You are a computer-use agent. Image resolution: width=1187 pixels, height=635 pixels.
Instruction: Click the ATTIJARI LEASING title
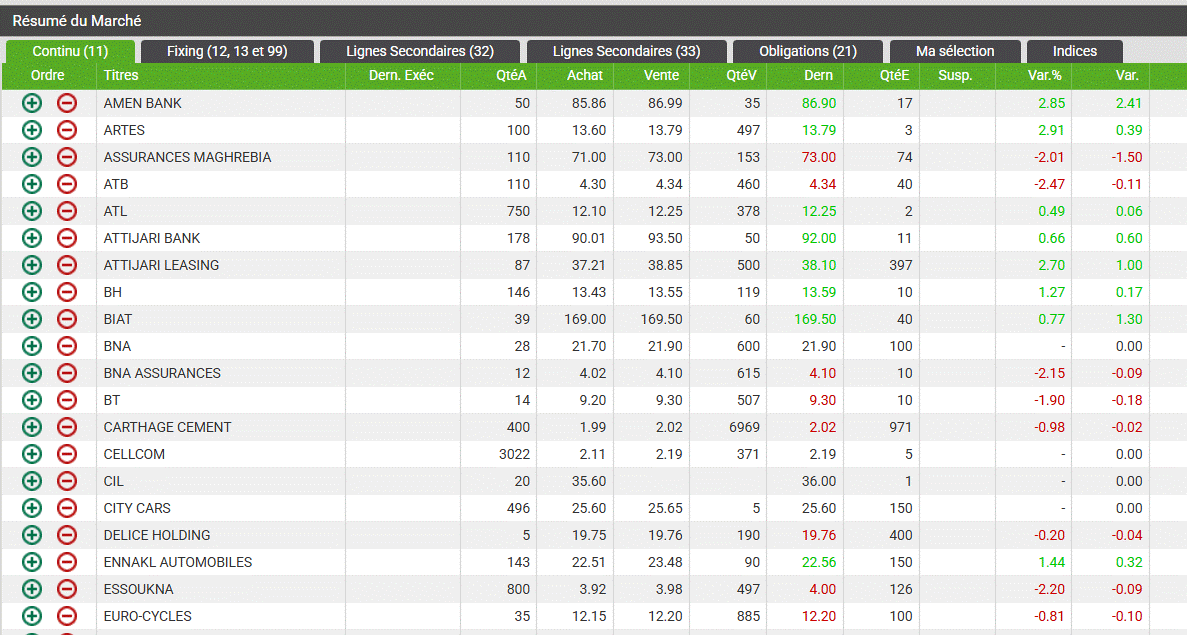[161, 265]
